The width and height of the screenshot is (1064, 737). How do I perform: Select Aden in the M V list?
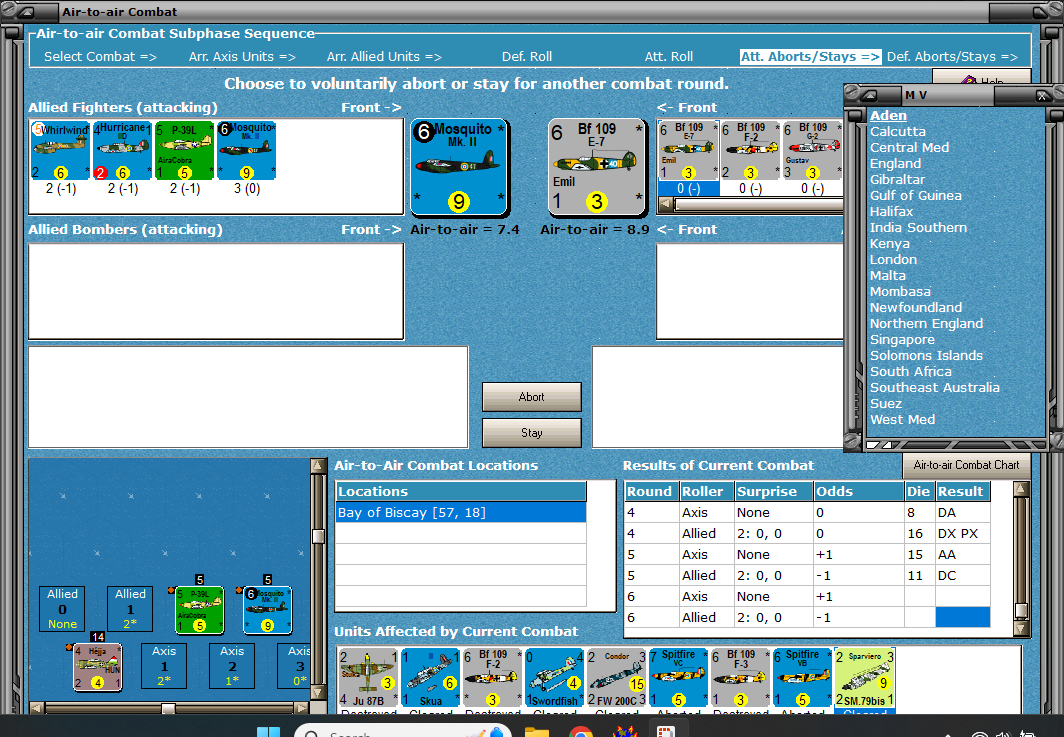[888, 115]
